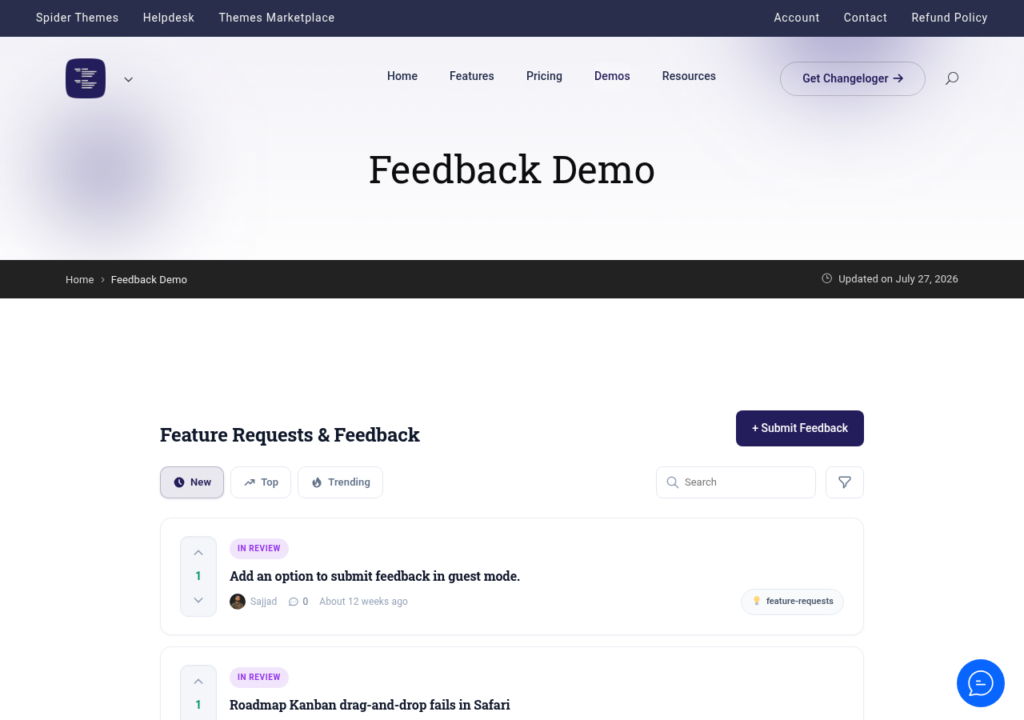Upvote the guest mode feedback post

[199, 553]
